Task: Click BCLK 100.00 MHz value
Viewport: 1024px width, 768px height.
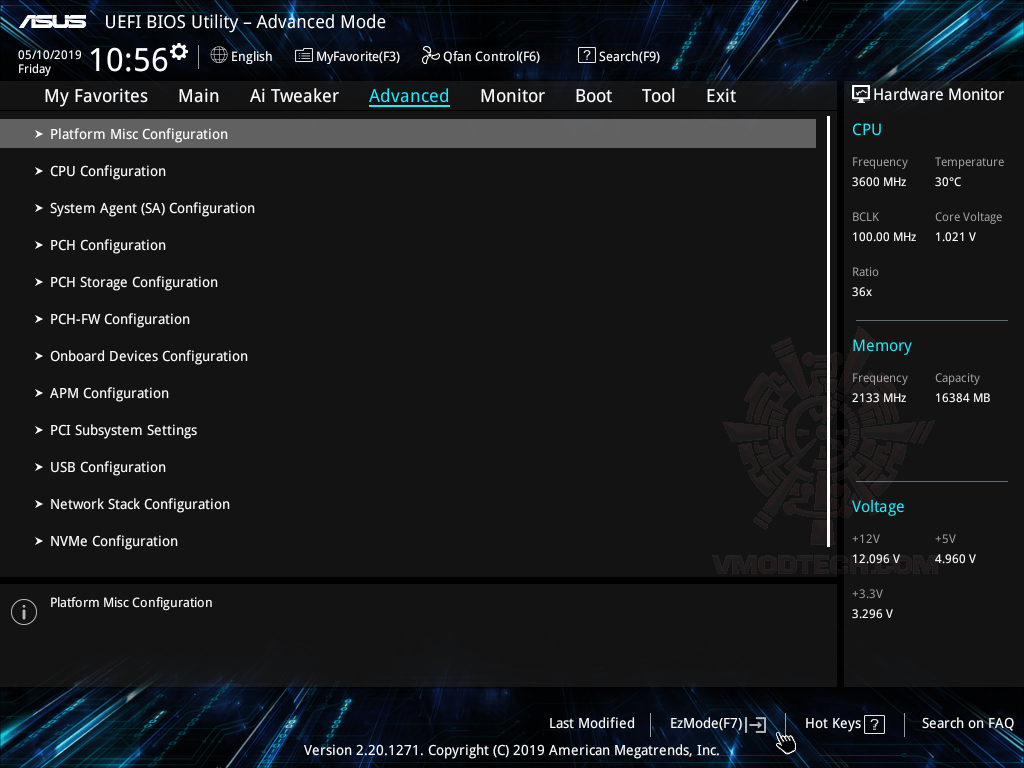Action: (884, 237)
